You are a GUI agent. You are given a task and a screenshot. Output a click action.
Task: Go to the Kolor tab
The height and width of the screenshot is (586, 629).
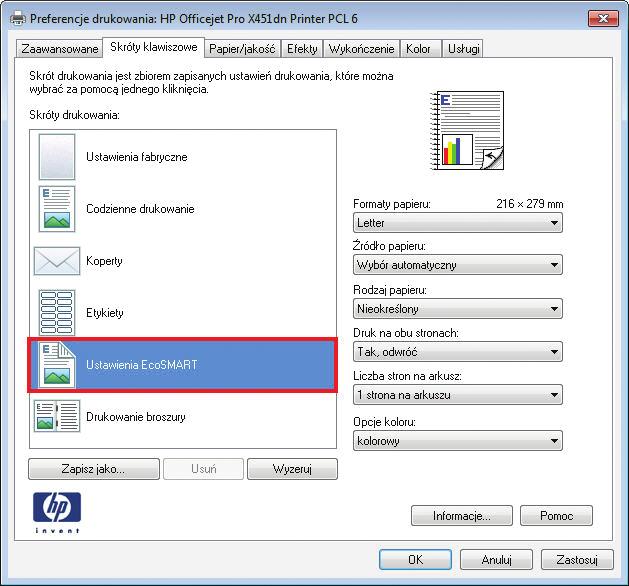click(420, 49)
